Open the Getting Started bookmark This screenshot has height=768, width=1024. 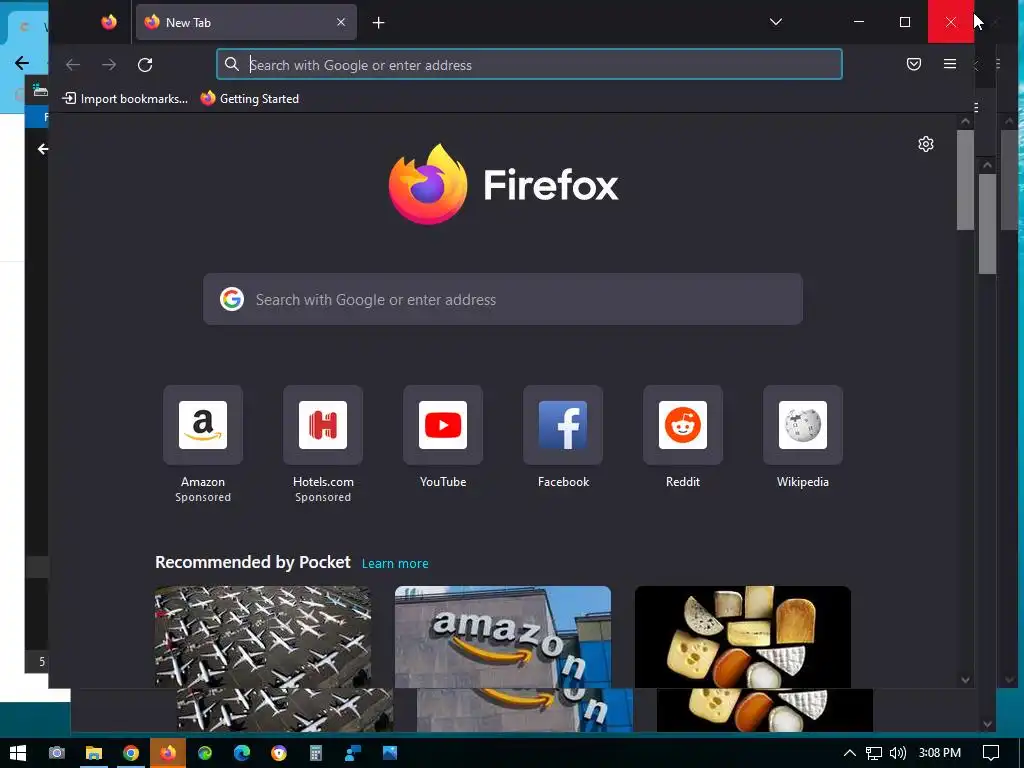point(250,99)
